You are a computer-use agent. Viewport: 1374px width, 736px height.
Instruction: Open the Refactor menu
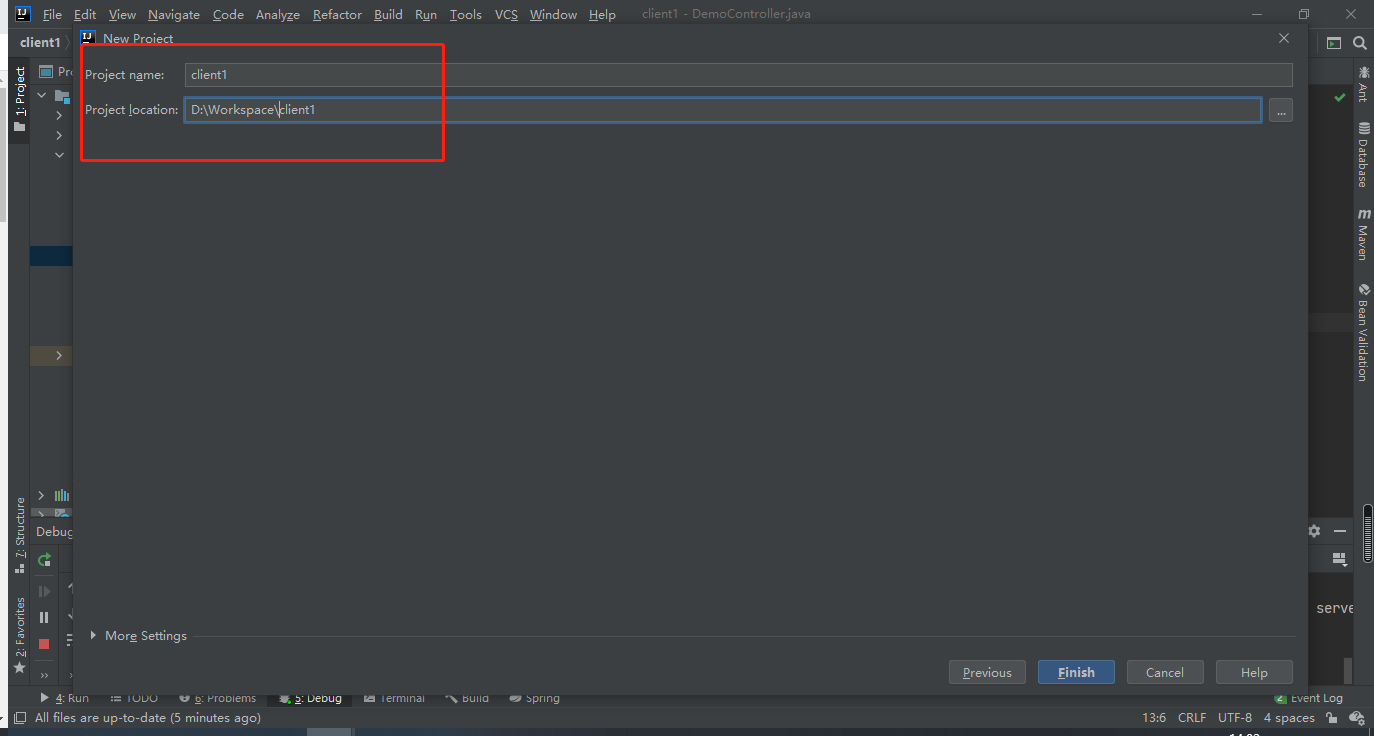(x=337, y=14)
